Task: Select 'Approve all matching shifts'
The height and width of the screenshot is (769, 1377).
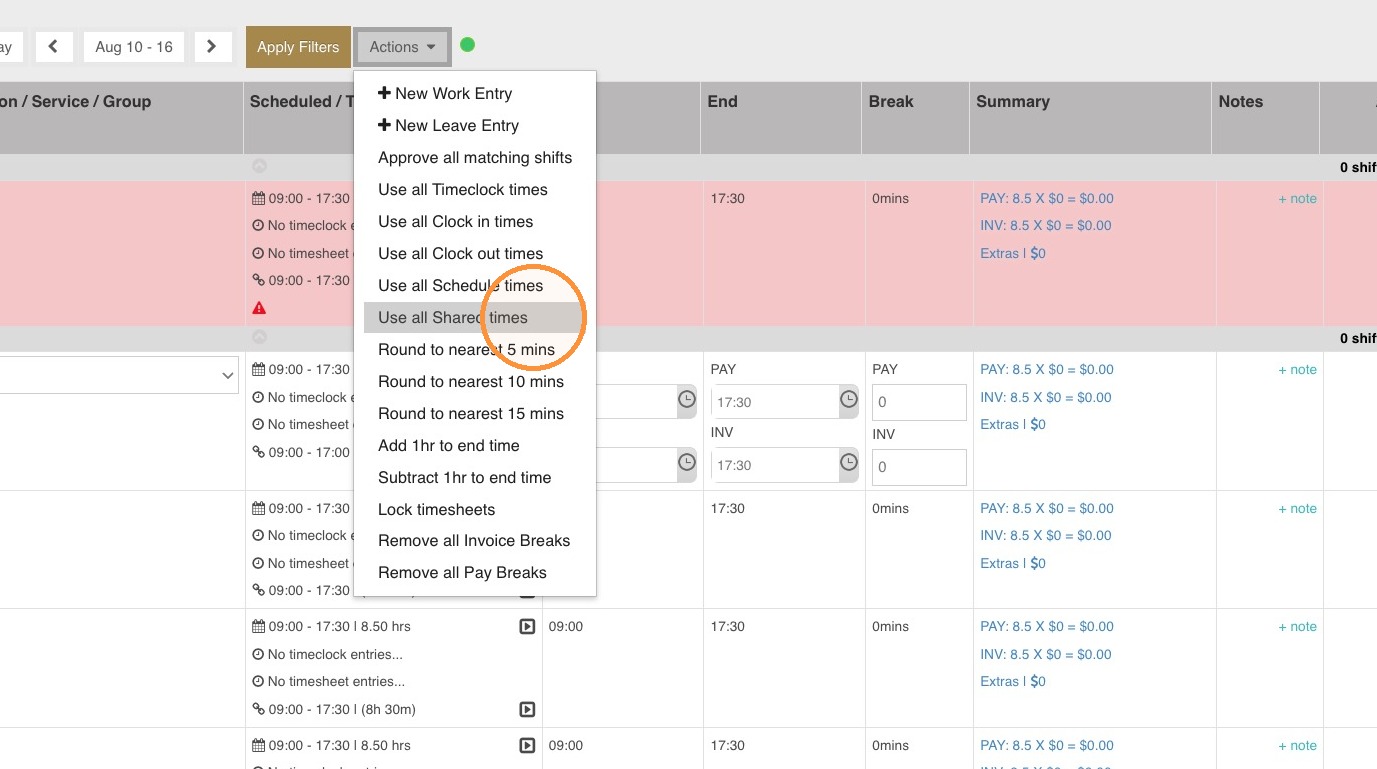Action: click(x=475, y=158)
